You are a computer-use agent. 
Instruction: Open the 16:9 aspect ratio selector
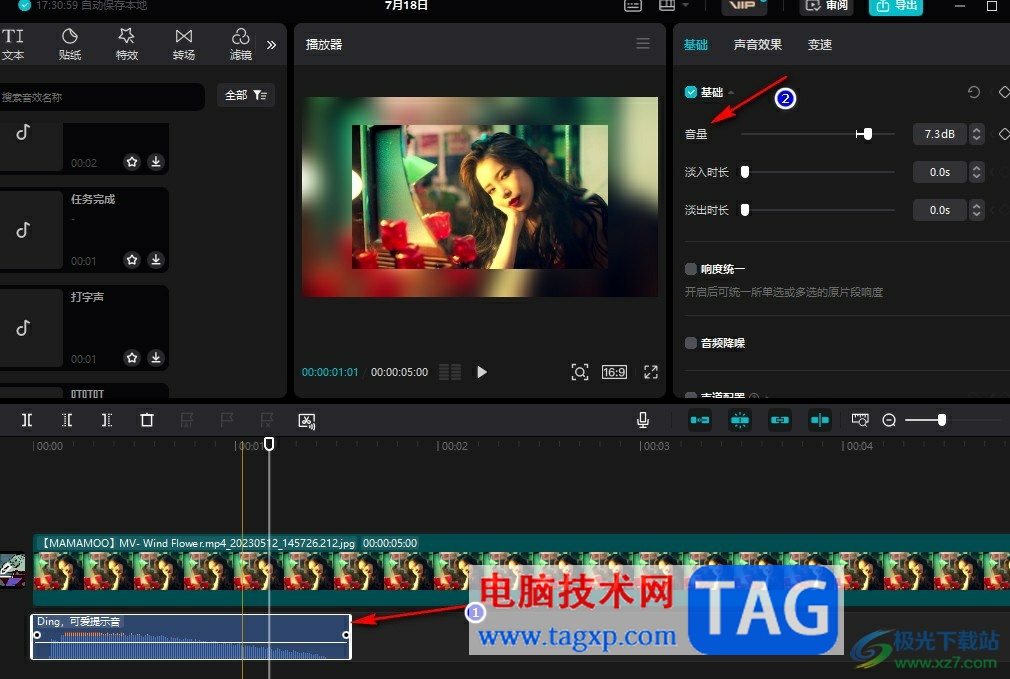[x=614, y=372]
